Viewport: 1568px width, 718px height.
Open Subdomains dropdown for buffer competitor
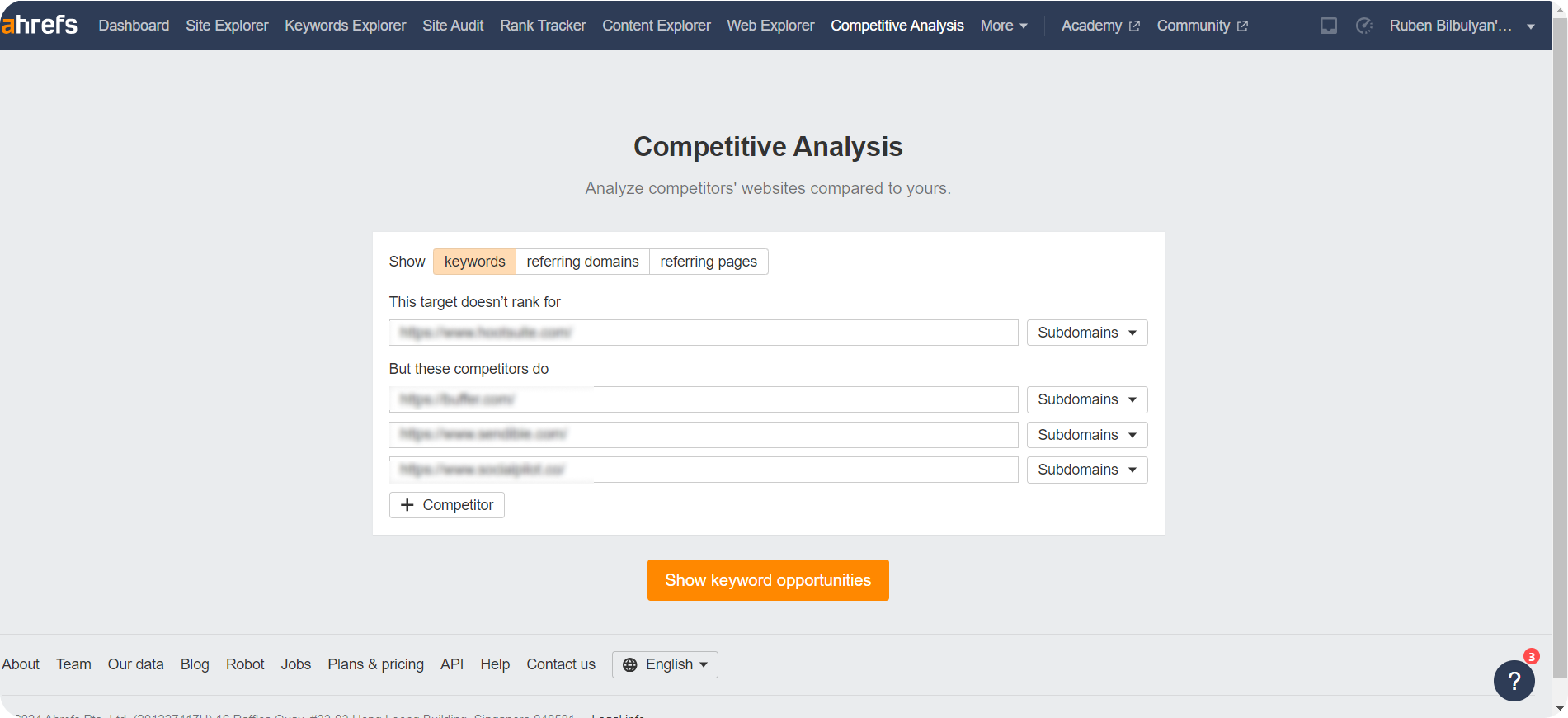point(1087,399)
